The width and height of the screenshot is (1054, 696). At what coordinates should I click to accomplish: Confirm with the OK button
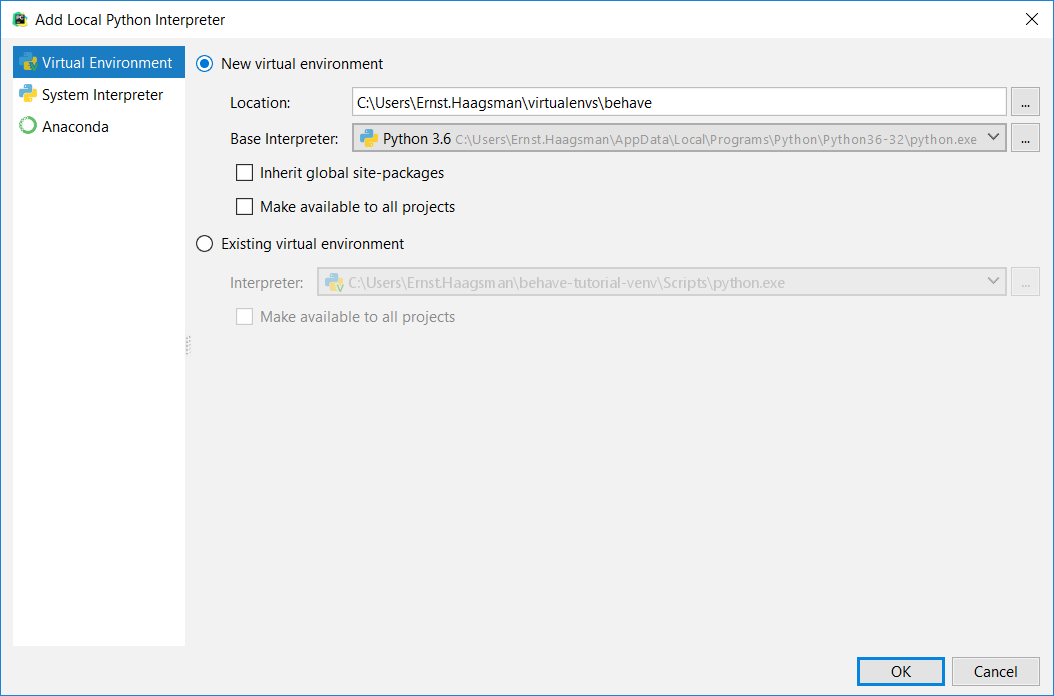tap(901, 671)
